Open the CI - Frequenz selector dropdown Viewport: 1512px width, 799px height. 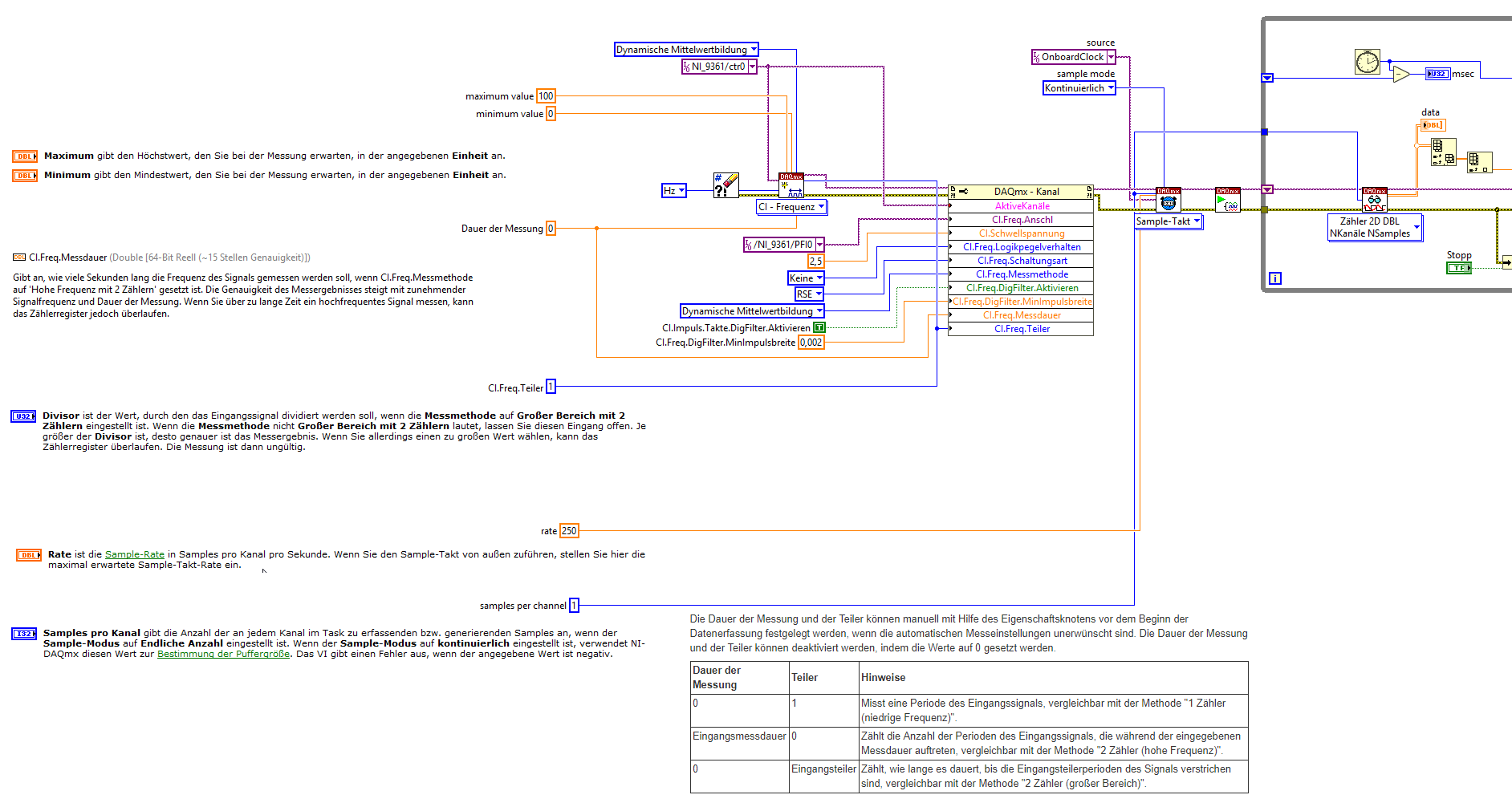[791, 207]
